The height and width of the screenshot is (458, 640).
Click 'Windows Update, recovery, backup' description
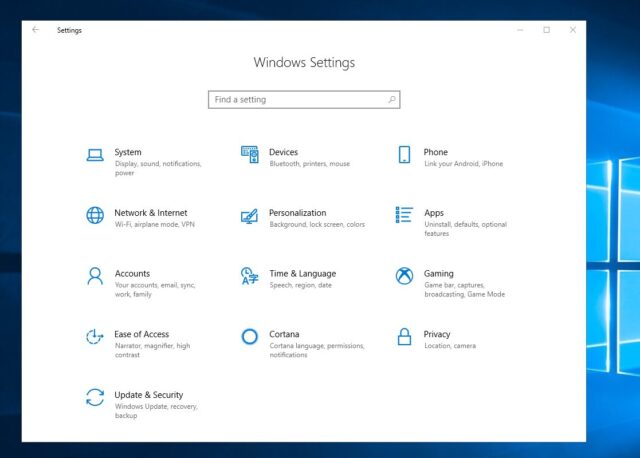click(x=156, y=411)
